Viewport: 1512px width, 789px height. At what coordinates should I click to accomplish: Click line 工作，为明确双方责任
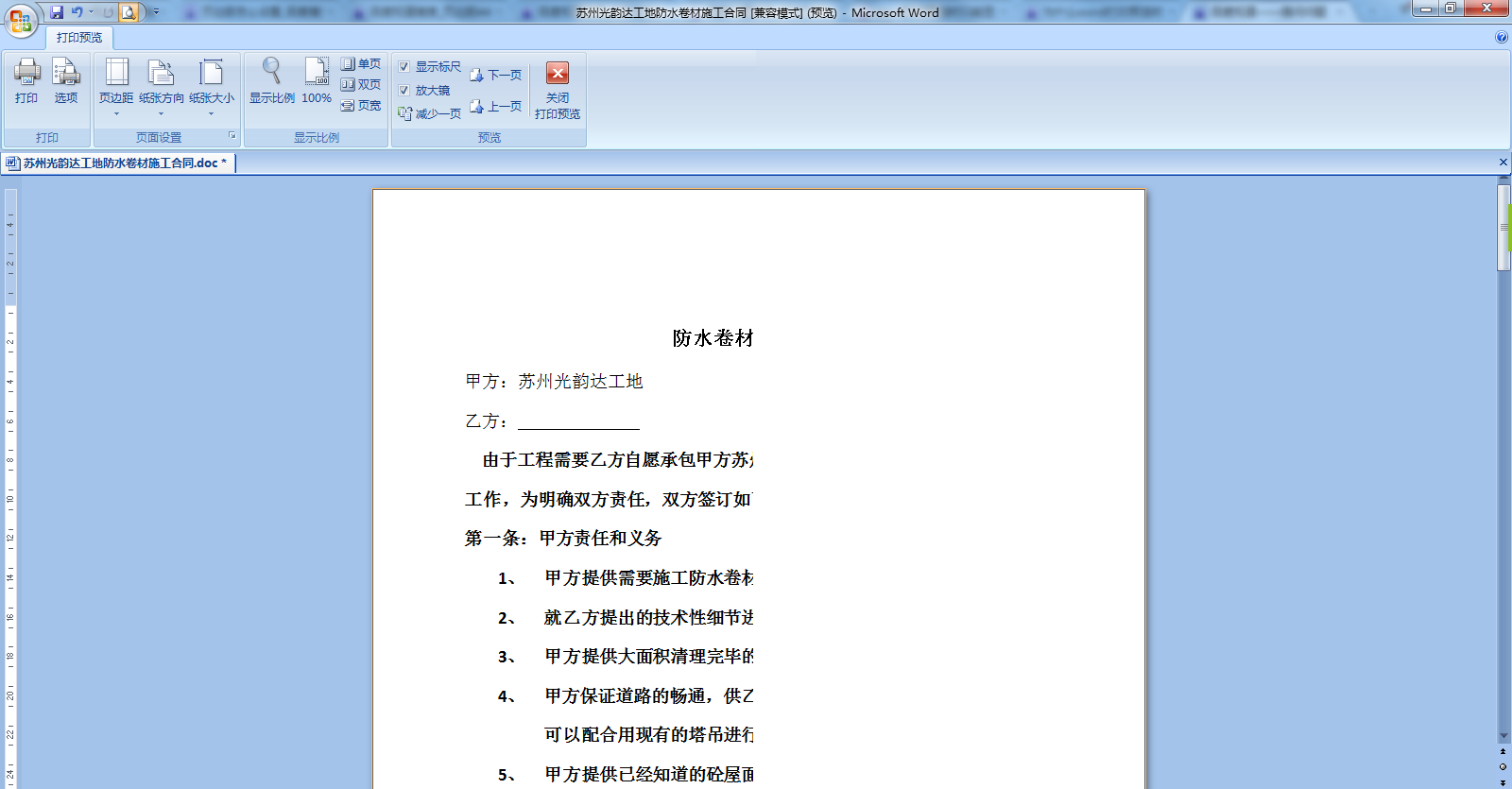pyautogui.click(x=610, y=500)
